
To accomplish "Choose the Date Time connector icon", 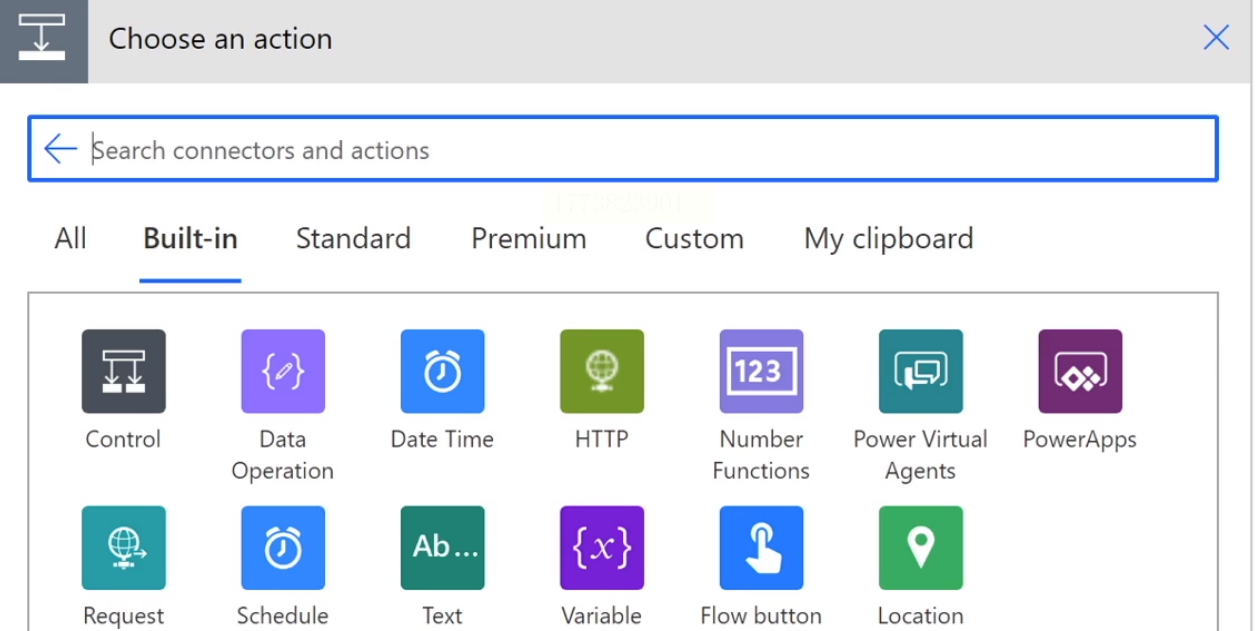I will point(442,372).
